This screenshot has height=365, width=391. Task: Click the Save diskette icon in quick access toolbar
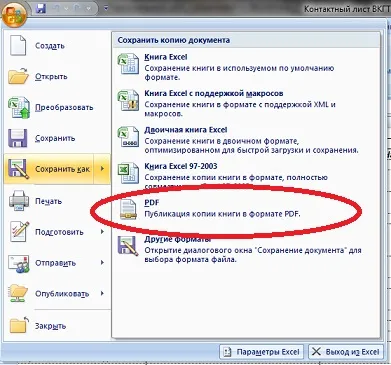(41, 8)
